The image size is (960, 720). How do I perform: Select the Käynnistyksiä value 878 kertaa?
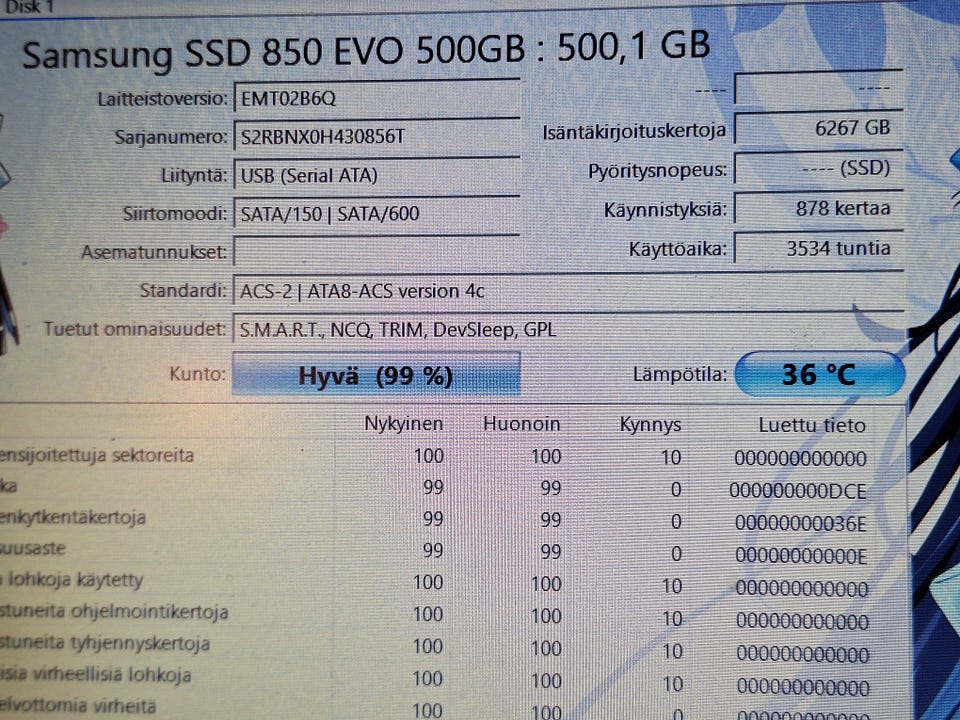tap(819, 208)
